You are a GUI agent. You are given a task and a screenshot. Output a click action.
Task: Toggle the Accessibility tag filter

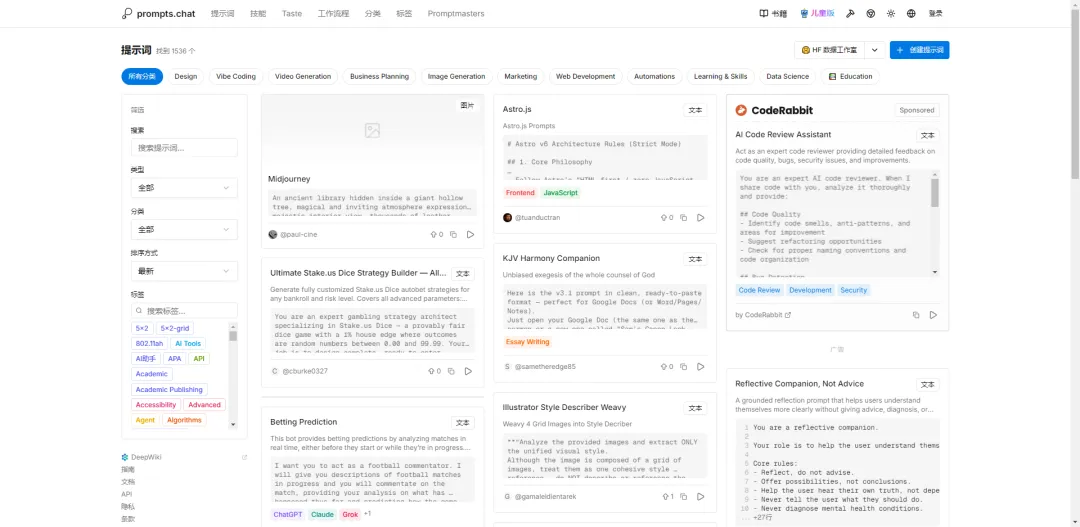point(156,405)
